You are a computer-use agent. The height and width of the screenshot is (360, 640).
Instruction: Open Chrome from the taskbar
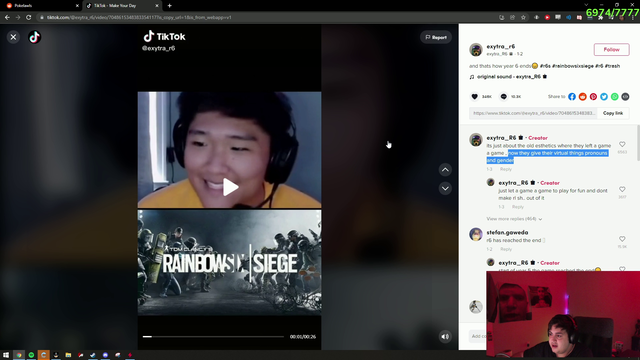(19, 355)
